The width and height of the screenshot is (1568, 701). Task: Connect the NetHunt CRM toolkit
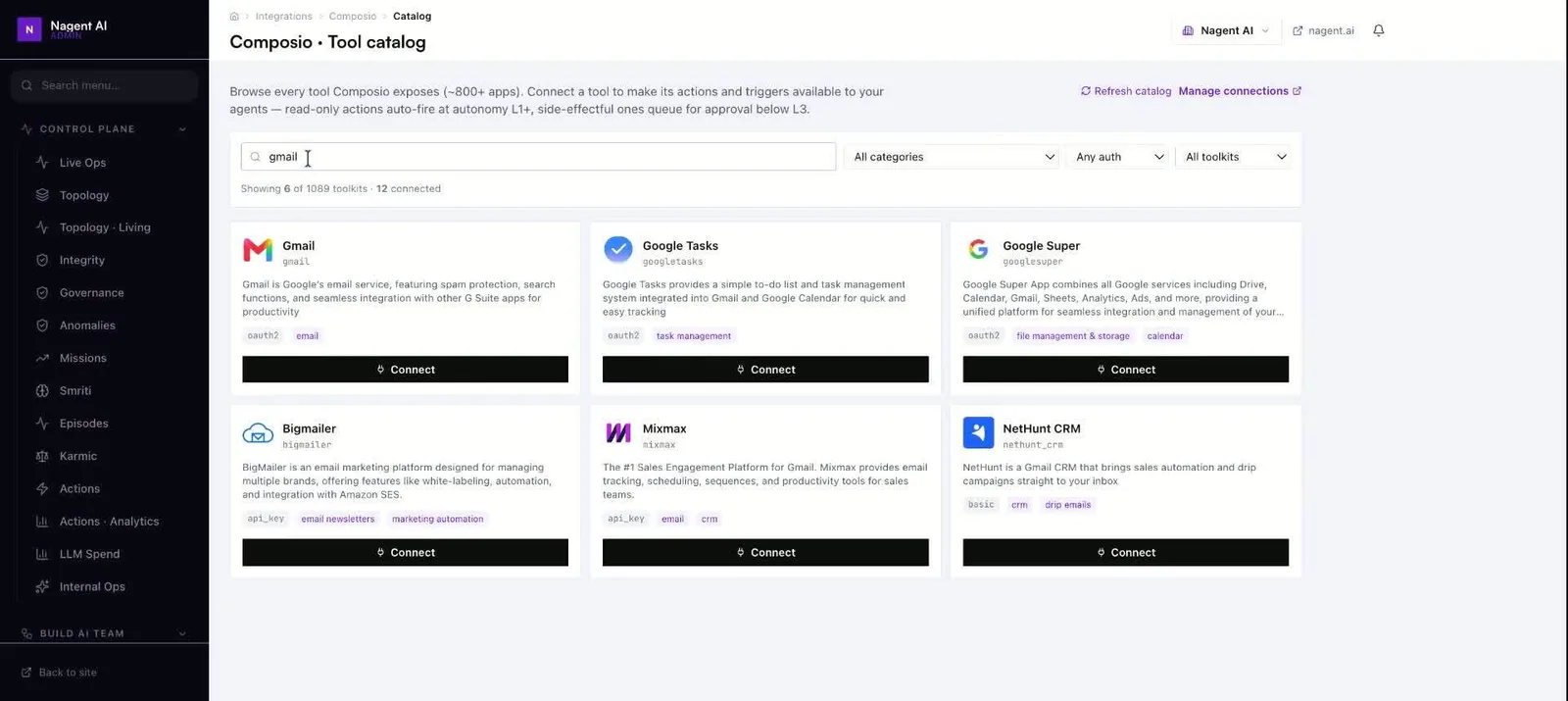(x=1125, y=553)
